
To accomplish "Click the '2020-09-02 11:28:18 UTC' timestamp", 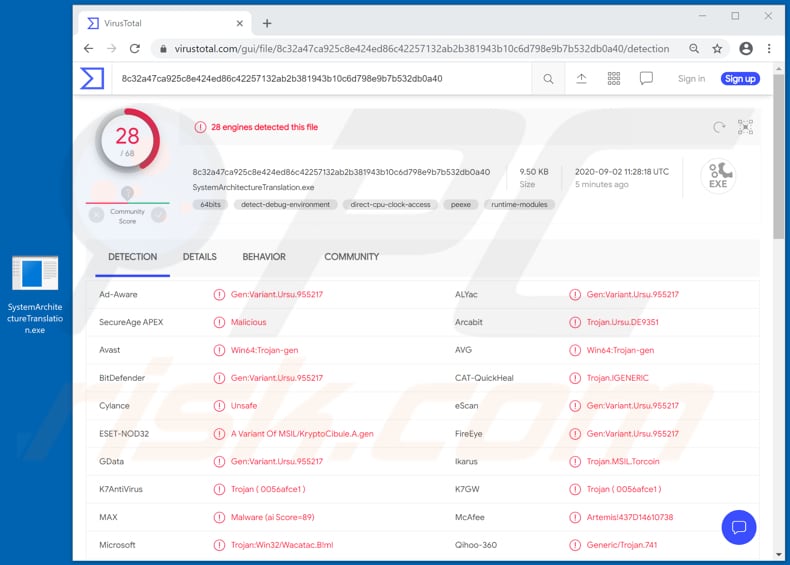I will pyautogui.click(x=622, y=172).
